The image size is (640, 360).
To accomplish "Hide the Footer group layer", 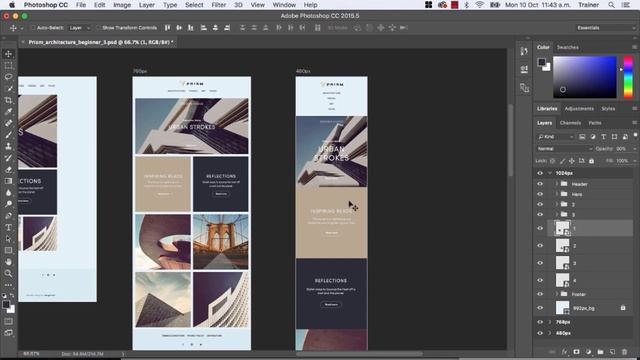I will click(x=540, y=294).
